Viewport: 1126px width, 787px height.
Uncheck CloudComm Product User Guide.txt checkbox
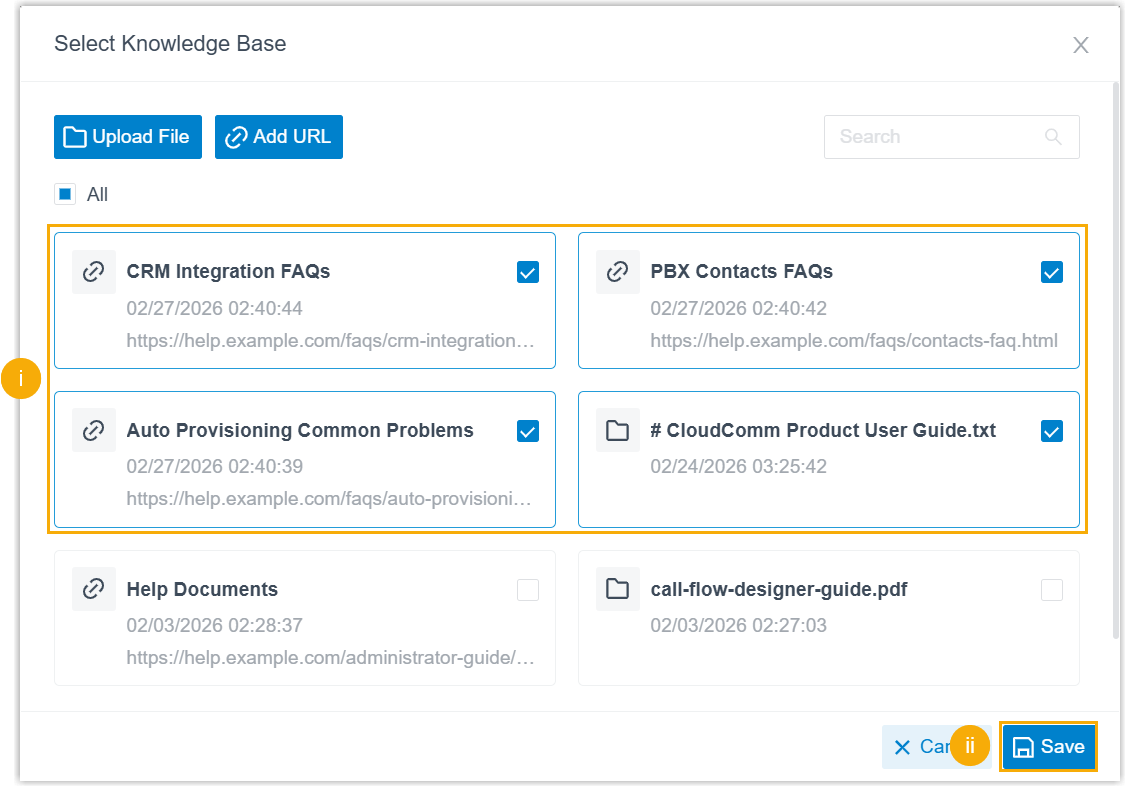tap(1052, 431)
